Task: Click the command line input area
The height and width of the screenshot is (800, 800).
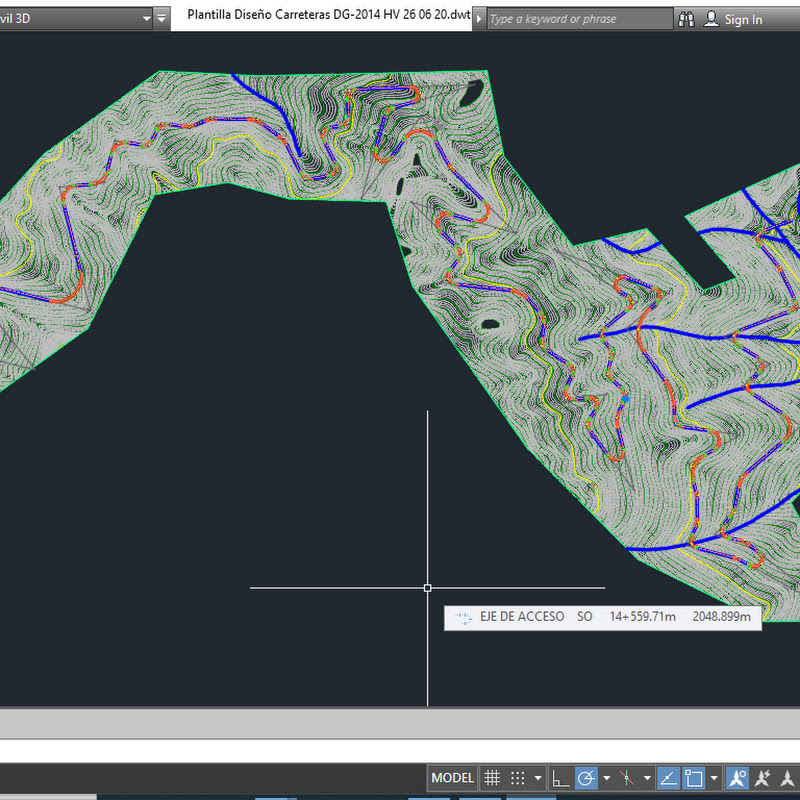Action: [x=400, y=751]
